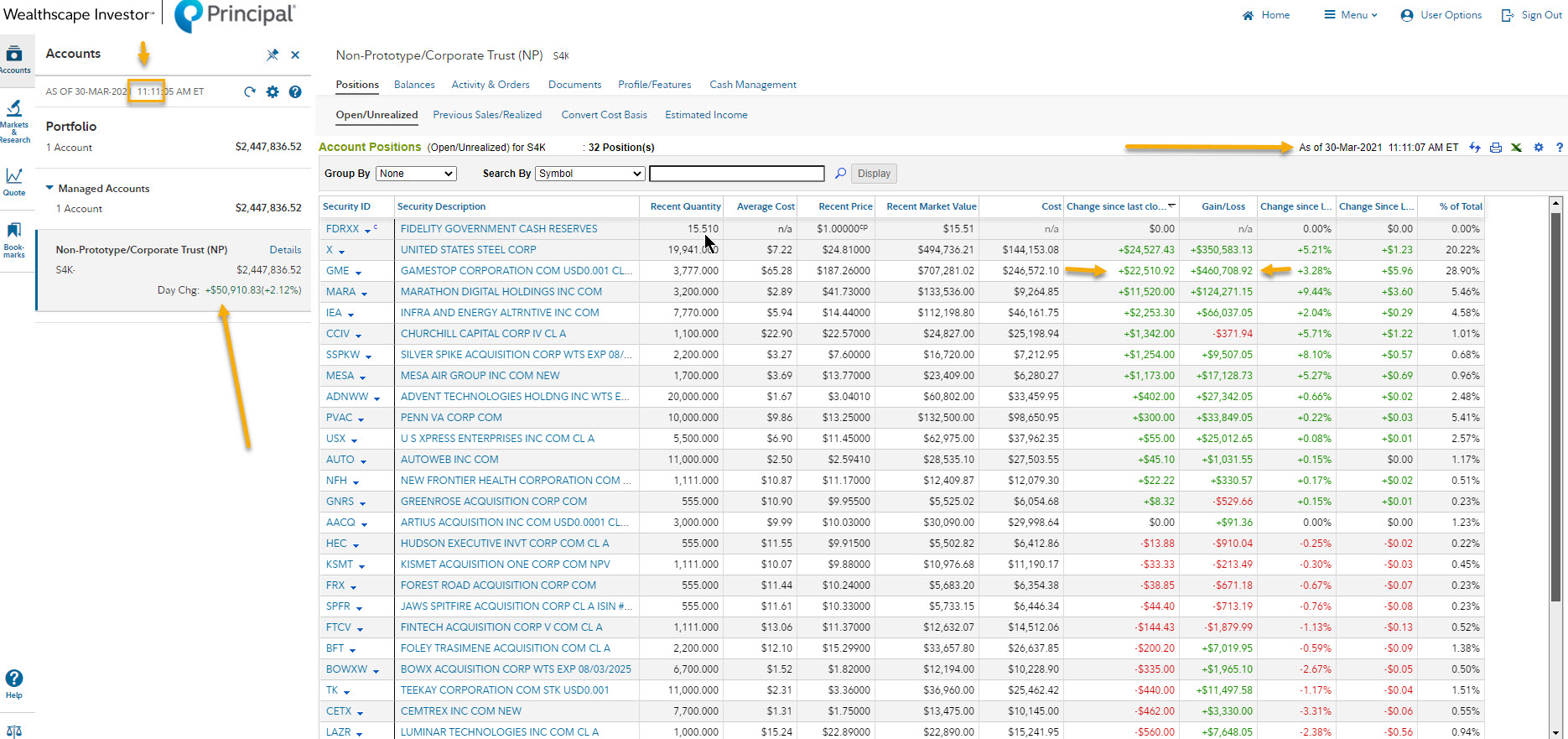Open the Search By Symbol dropdown

point(590,174)
